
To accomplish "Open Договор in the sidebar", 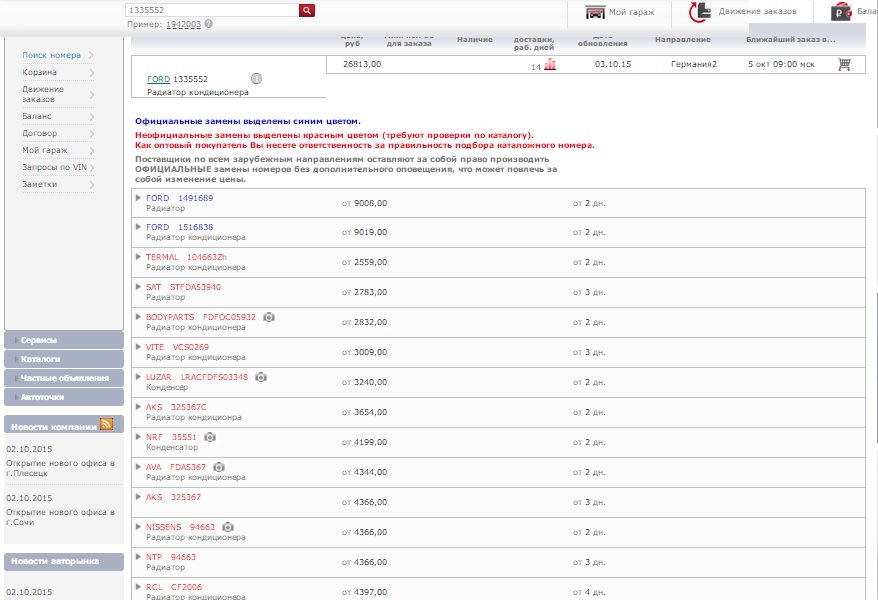I will pos(40,133).
